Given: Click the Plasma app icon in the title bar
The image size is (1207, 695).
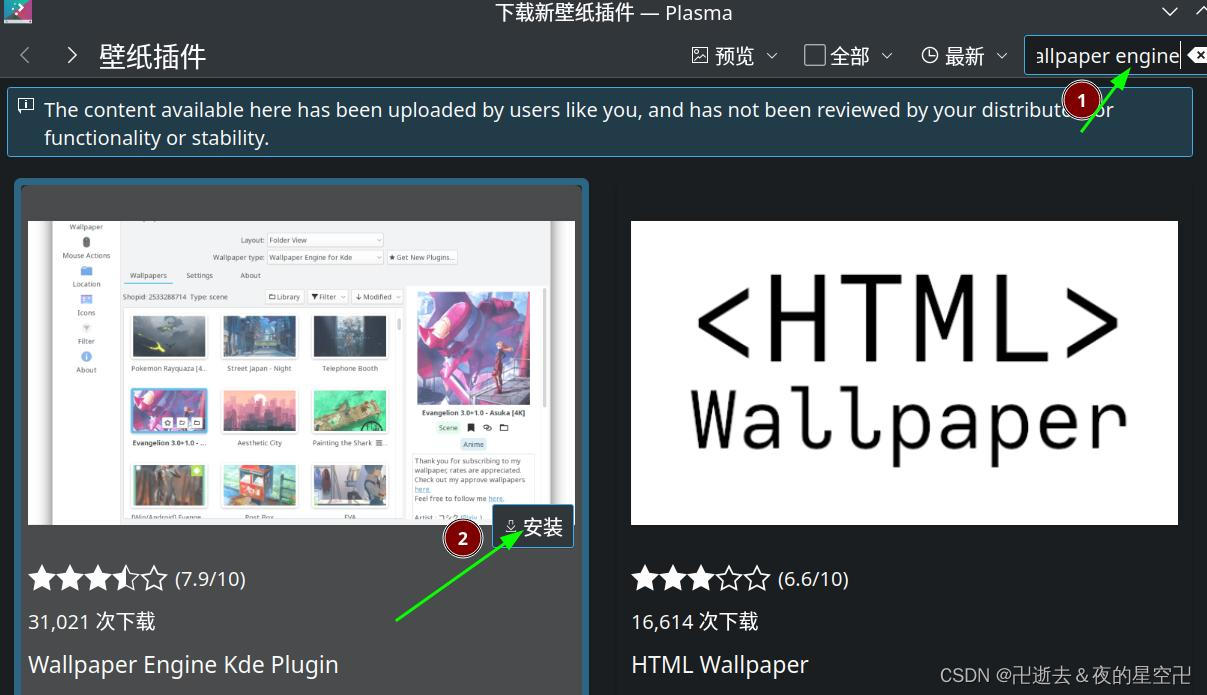Looking at the screenshot, I should point(17,12).
